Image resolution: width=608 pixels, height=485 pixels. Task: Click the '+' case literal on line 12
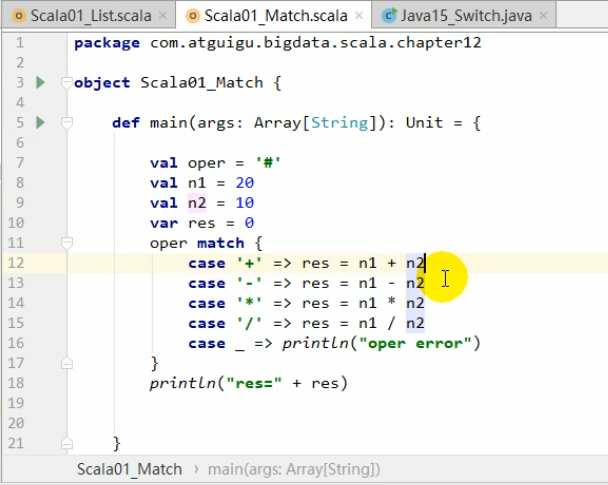click(249, 263)
